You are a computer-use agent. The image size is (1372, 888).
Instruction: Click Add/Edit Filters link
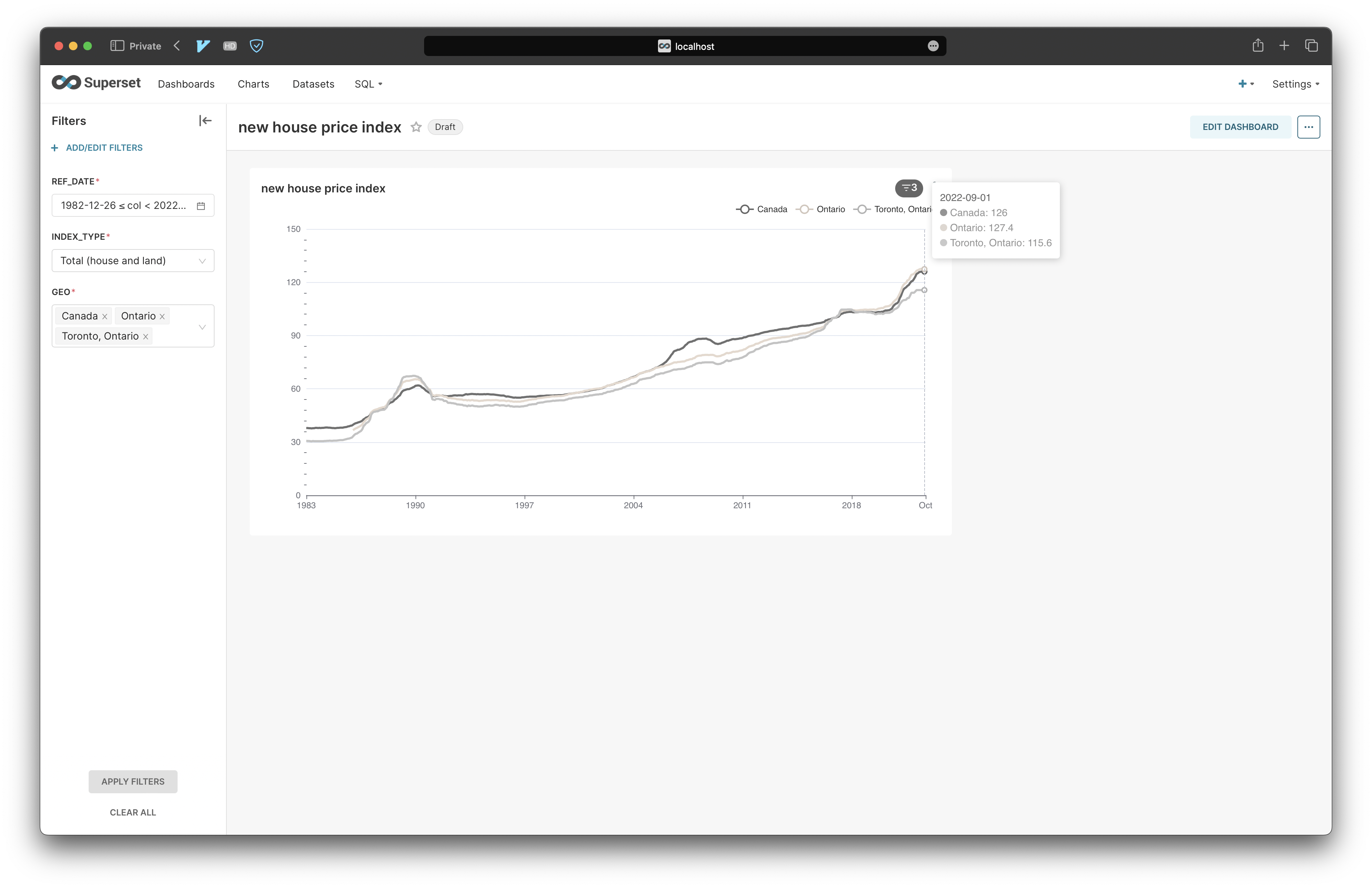point(104,148)
